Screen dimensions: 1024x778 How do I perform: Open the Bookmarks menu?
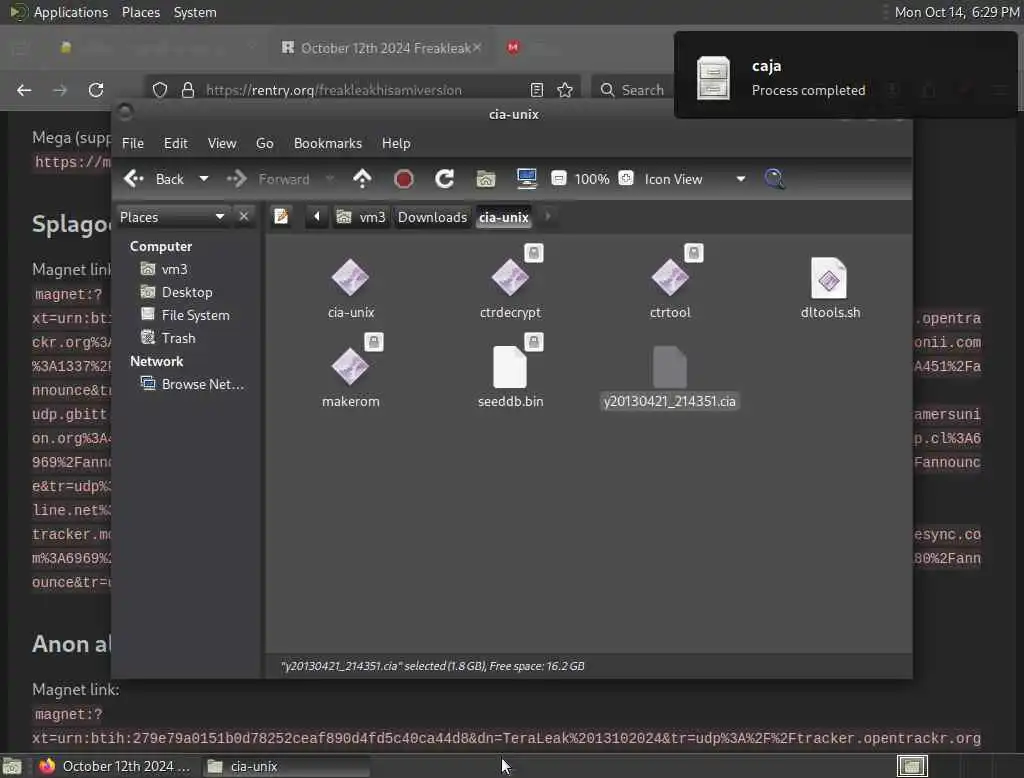click(328, 143)
